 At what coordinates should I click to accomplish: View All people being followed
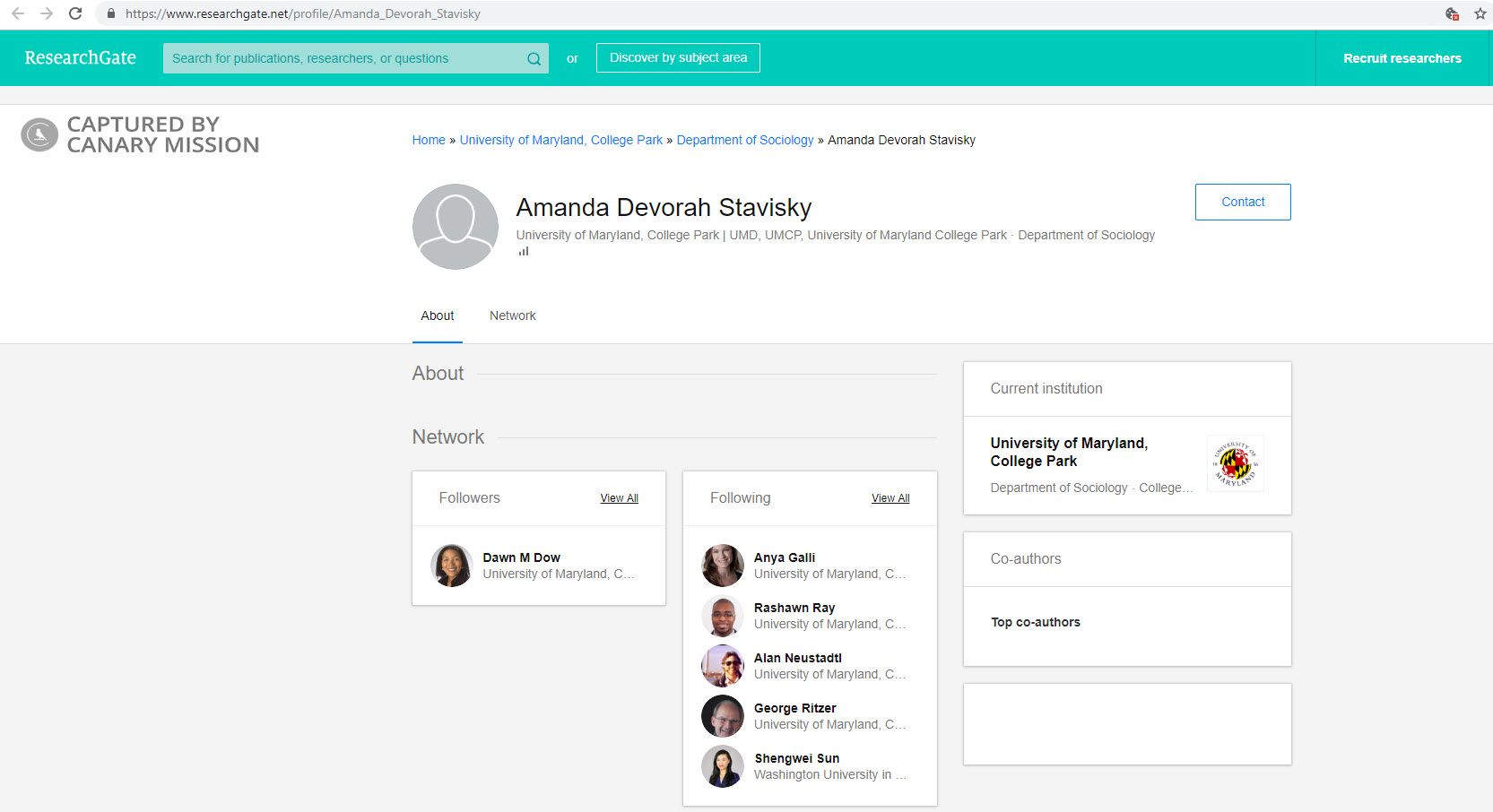click(890, 498)
